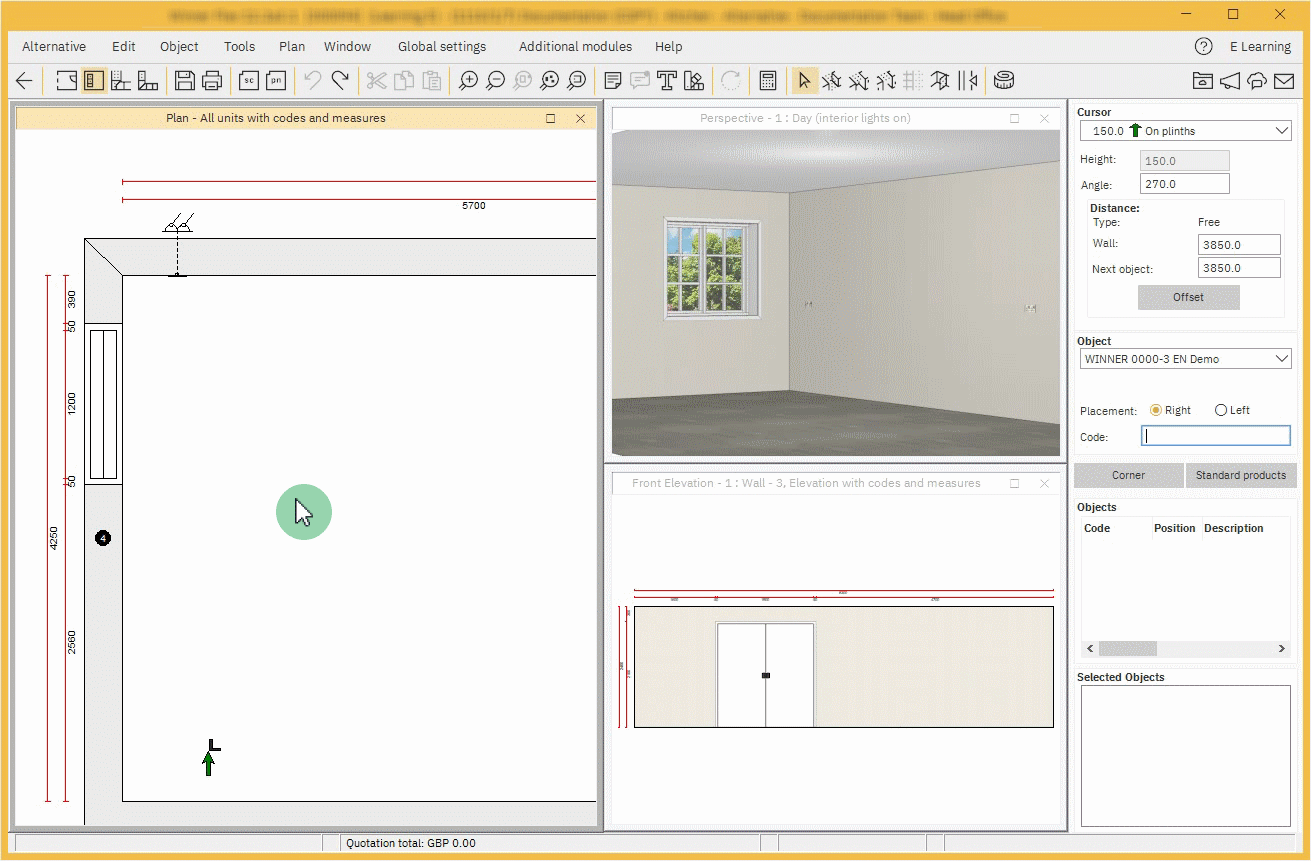Viewport: 1311px width, 861px height.
Task: Click the Standard products button
Action: pyautogui.click(x=1240, y=475)
